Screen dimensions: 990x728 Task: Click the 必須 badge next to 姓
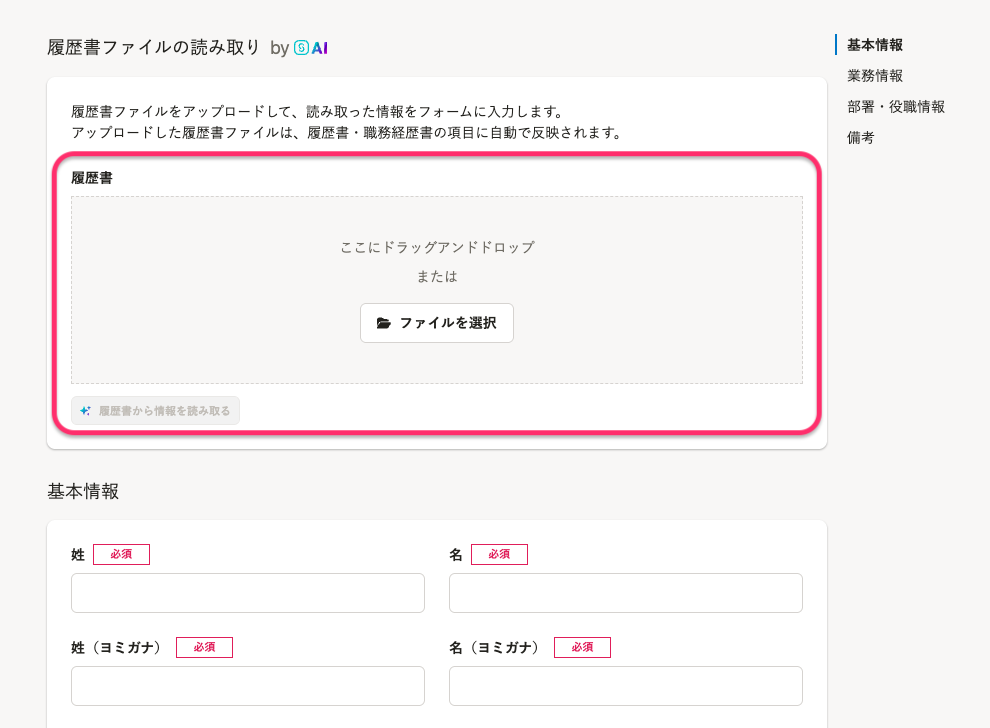point(121,554)
